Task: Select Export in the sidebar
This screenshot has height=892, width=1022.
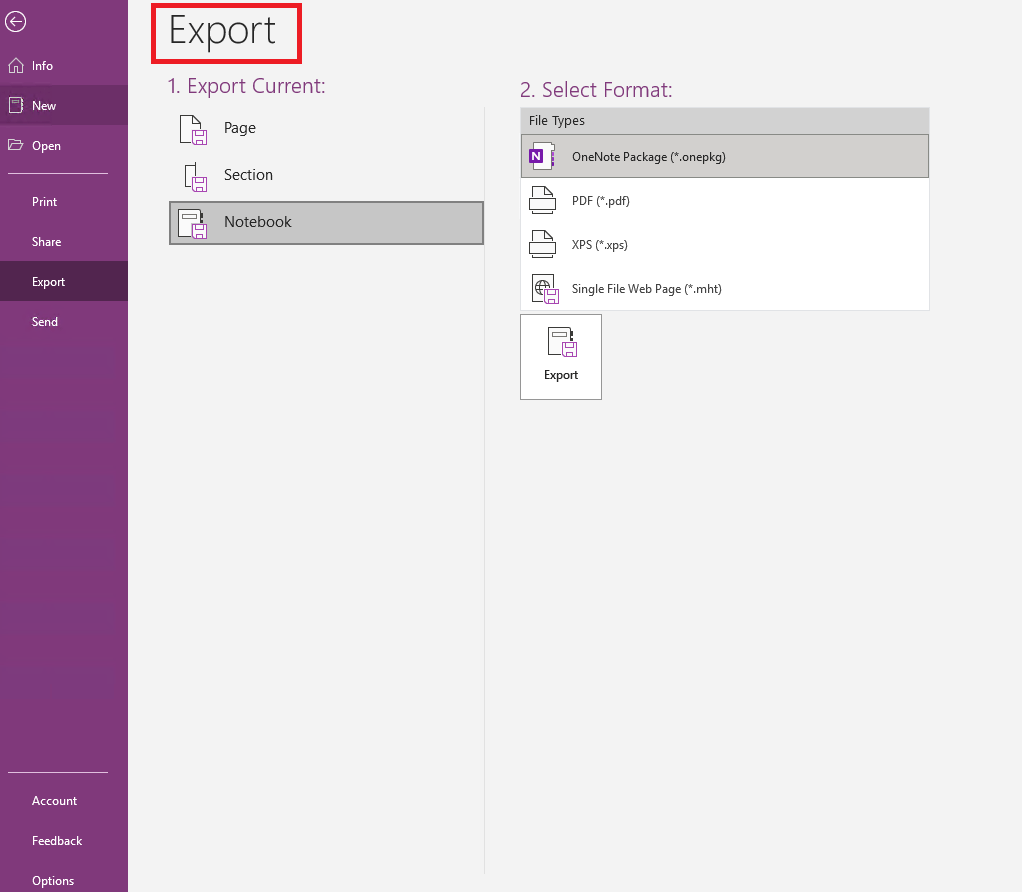Action: click(x=64, y=281)
